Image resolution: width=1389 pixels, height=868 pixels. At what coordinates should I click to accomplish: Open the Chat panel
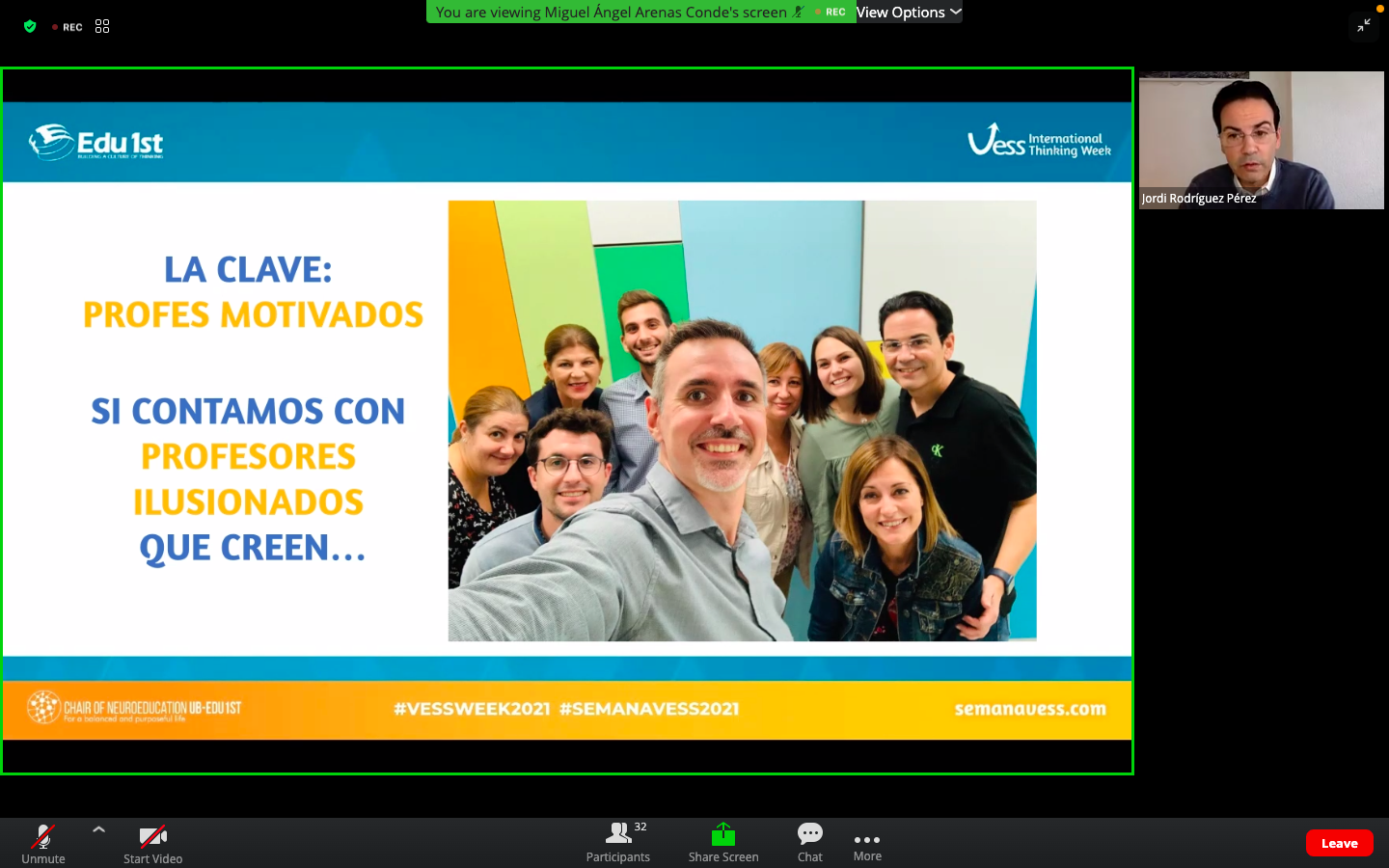[x=810, y=842]
